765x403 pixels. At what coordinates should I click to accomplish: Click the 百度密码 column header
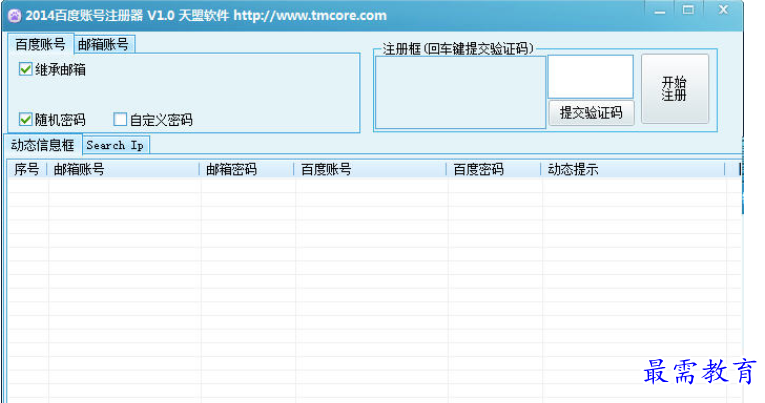point(494,169)
